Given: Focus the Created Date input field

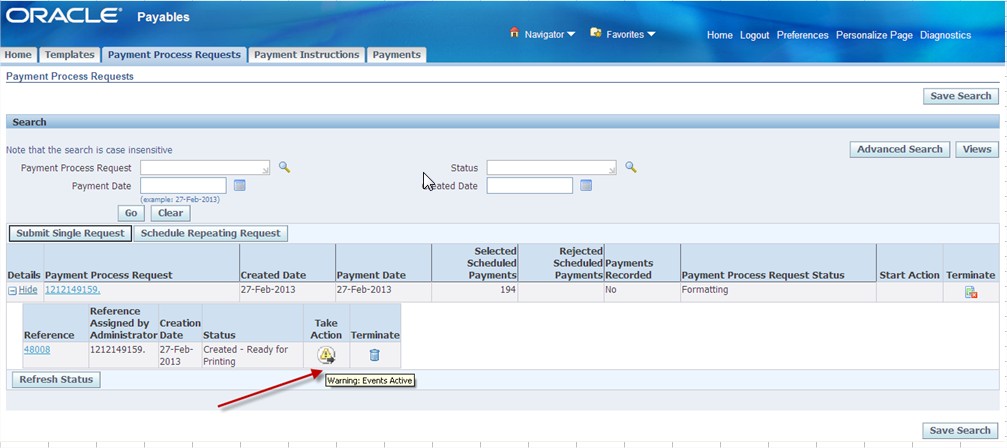Looking at the screenshot, I should 529,185.
